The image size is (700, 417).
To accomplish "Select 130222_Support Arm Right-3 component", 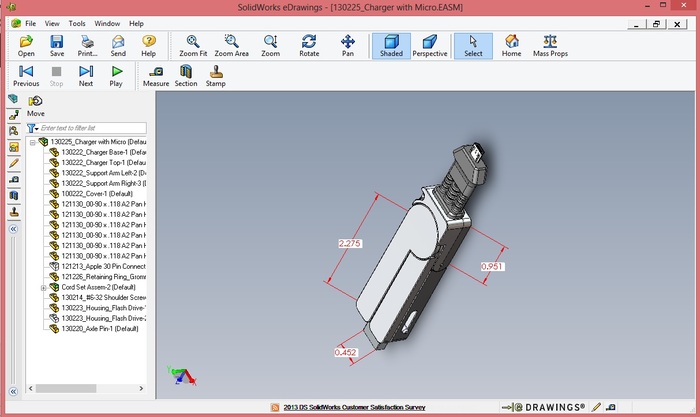I will pyautogui.click(x=104, y=183).
